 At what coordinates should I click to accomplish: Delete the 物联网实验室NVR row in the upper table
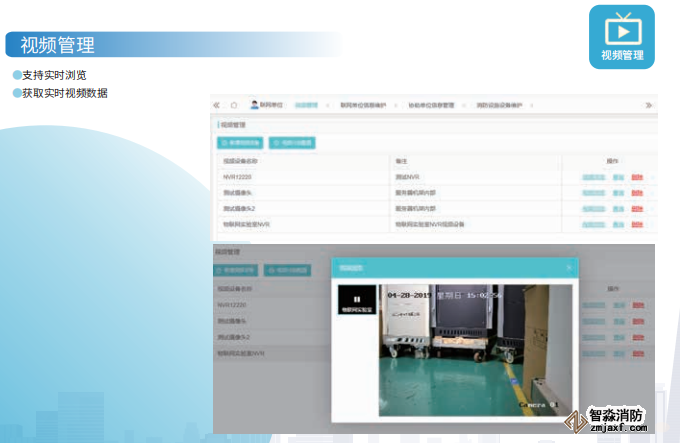[x=638, y=225]
